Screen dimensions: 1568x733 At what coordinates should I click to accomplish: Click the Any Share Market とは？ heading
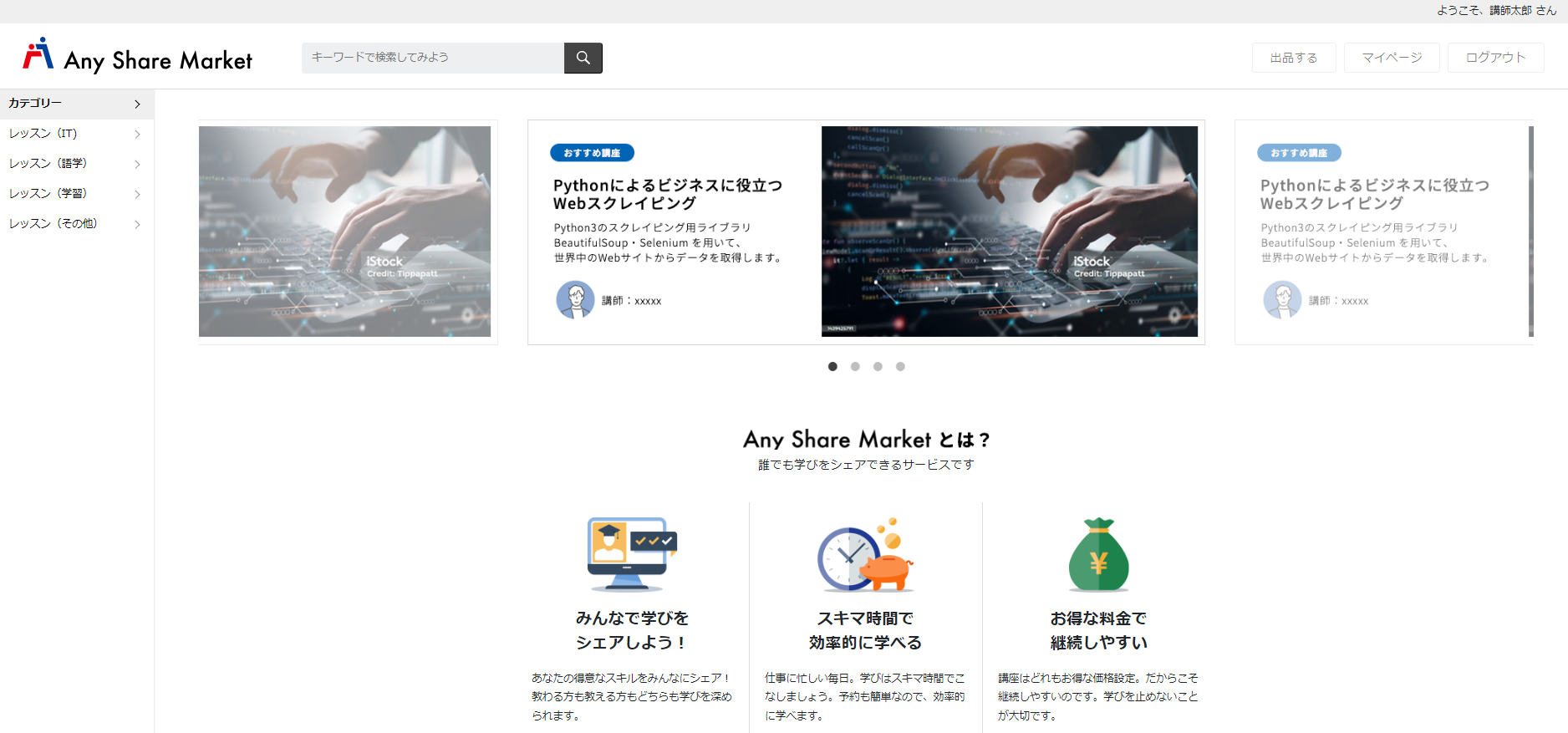coord(866,440)
